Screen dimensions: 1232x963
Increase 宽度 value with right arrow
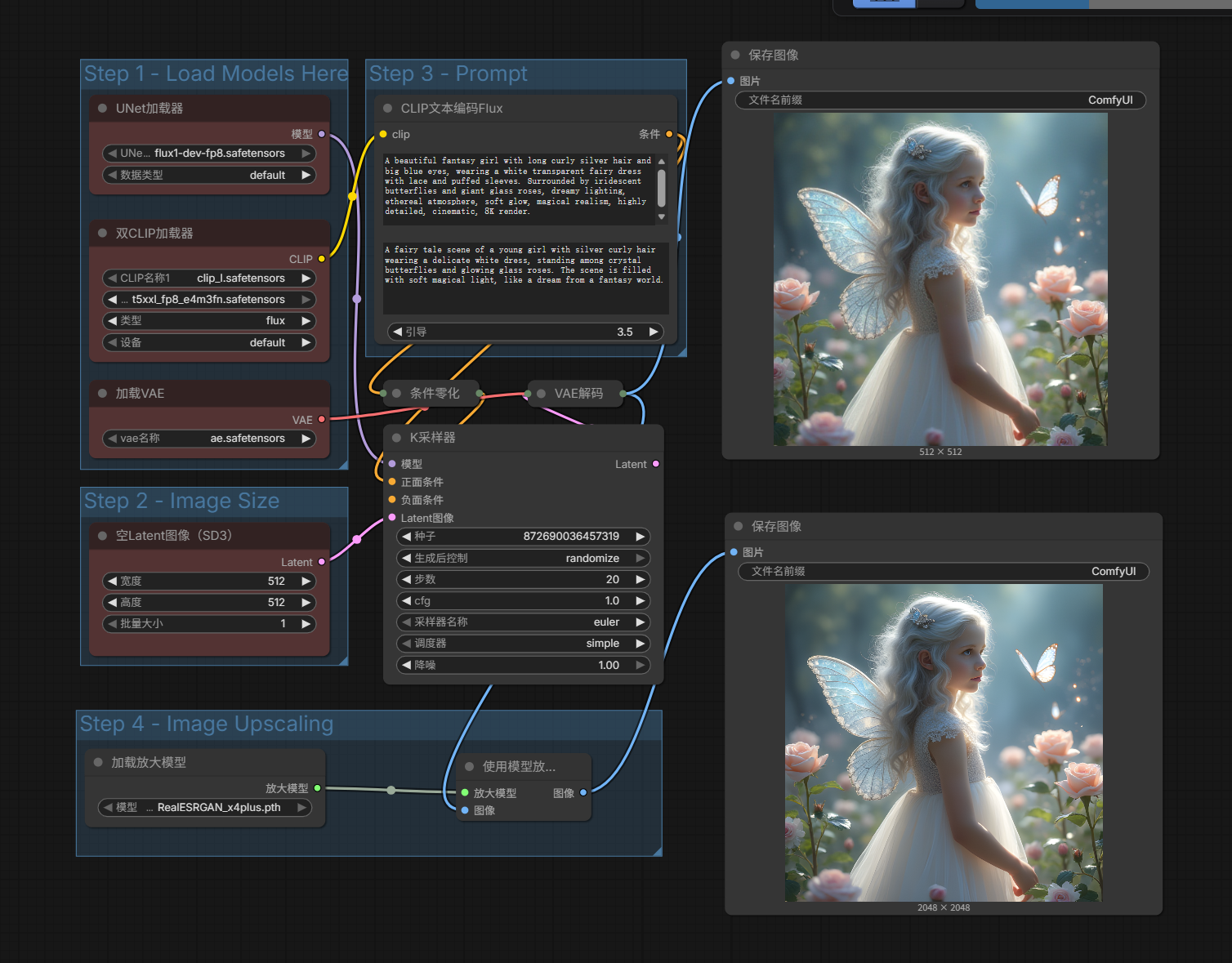click(x=306, y=582)
